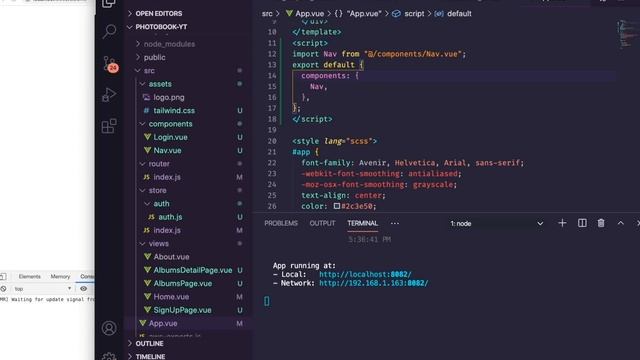Select the TERMINAL tab
Screen dimensions: 640x360
tap(362, 223)
